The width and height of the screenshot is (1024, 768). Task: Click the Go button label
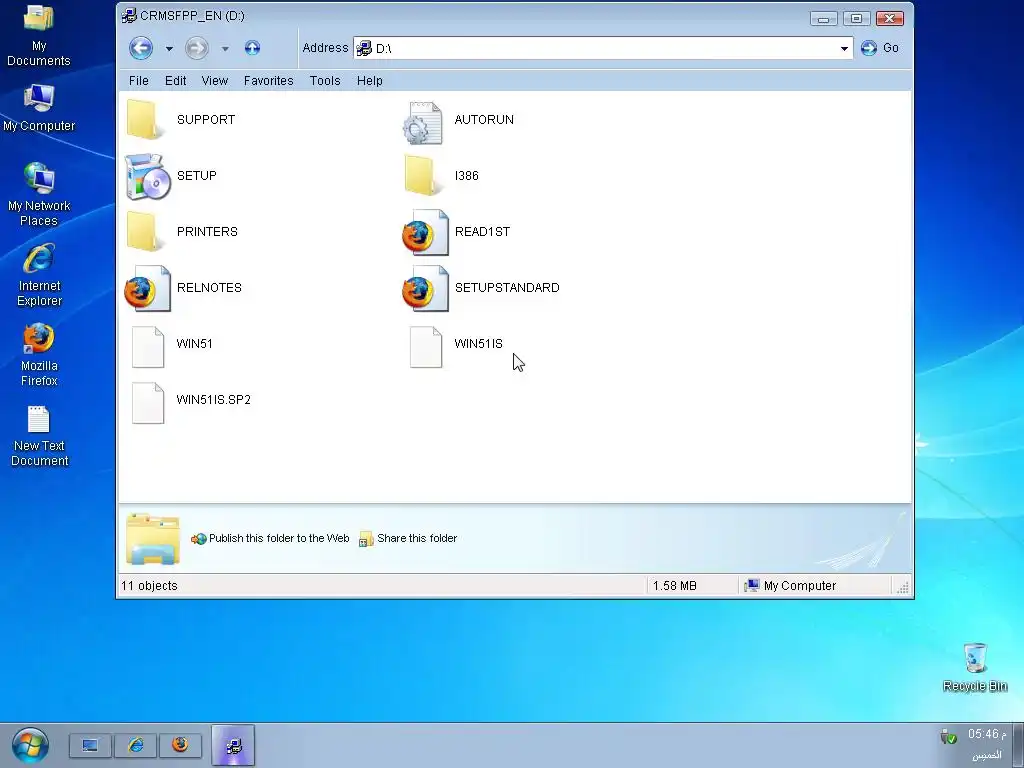(x=891, y=48)
